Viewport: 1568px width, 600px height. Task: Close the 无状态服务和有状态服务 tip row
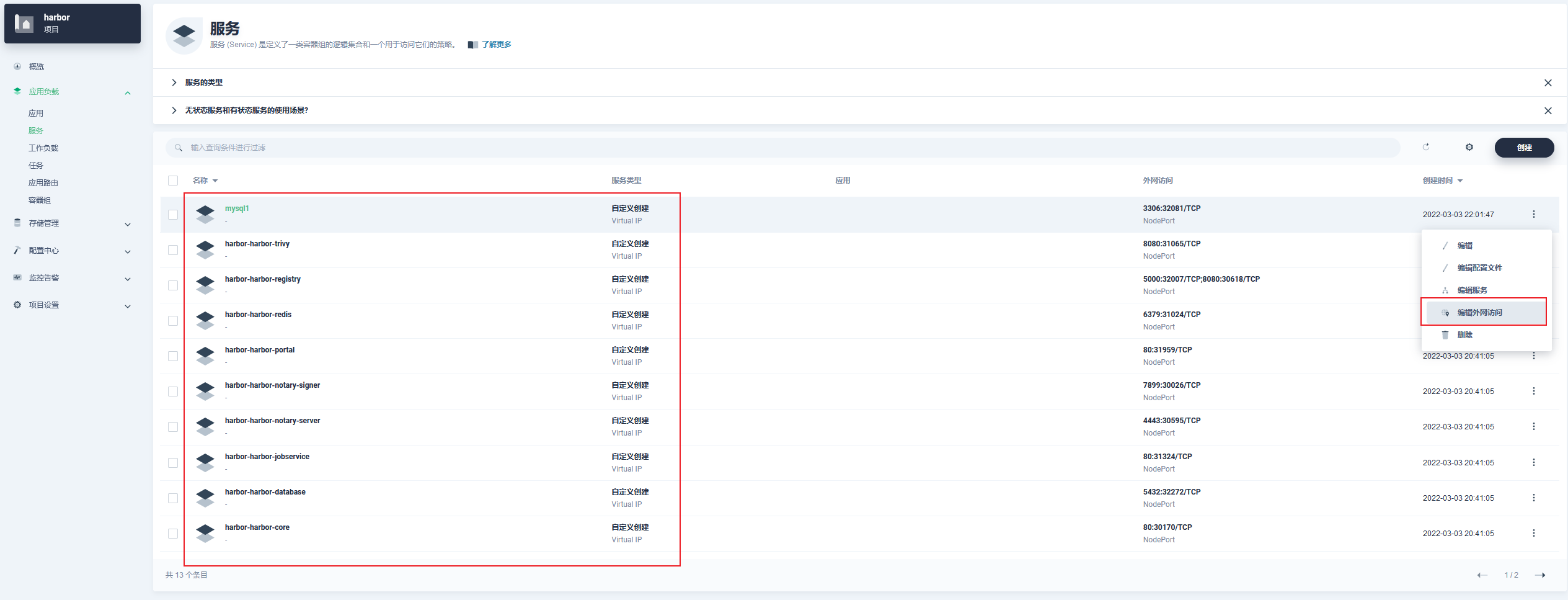[x=1548, y=110]
